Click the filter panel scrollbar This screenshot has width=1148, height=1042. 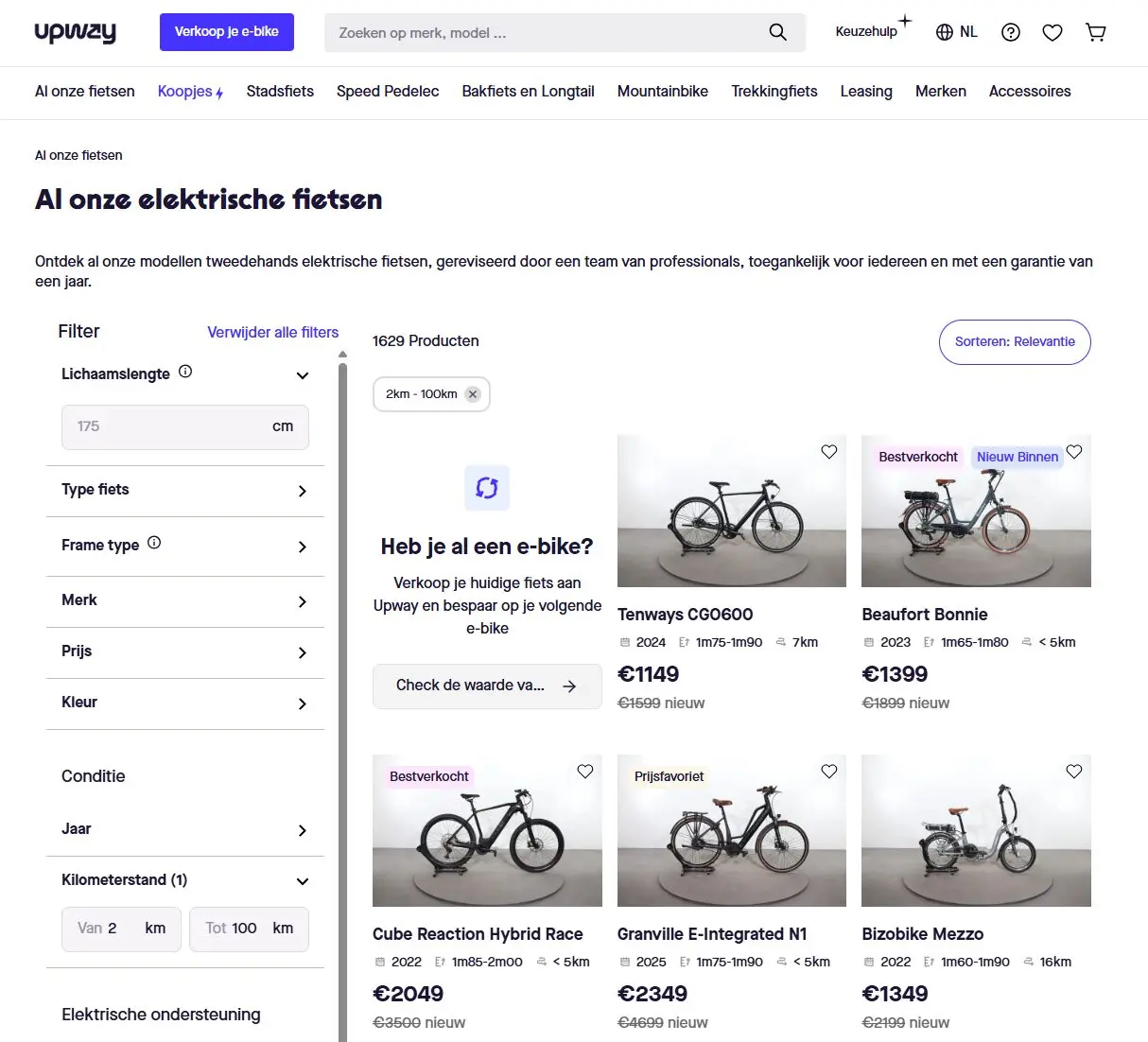point(342,662)
